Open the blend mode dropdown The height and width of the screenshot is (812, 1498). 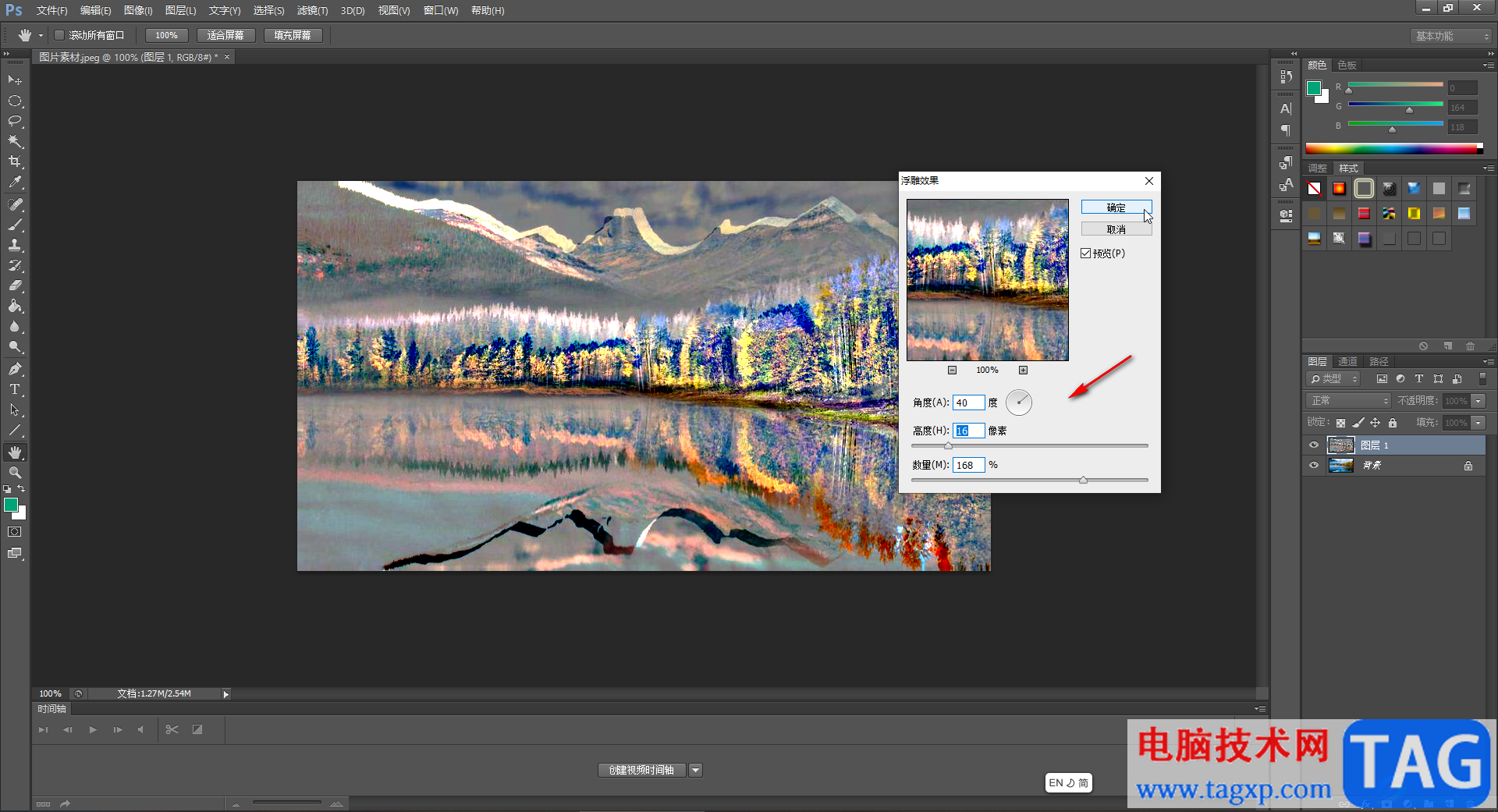(x=1349, y=401)
